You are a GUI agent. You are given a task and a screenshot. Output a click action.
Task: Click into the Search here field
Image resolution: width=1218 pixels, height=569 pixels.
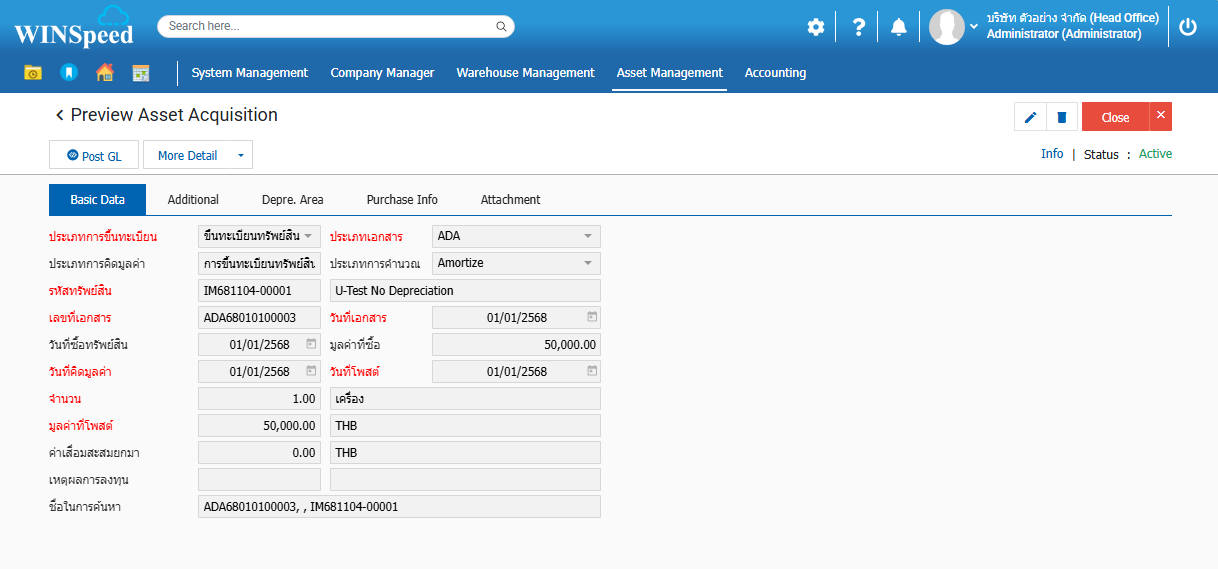330,26
